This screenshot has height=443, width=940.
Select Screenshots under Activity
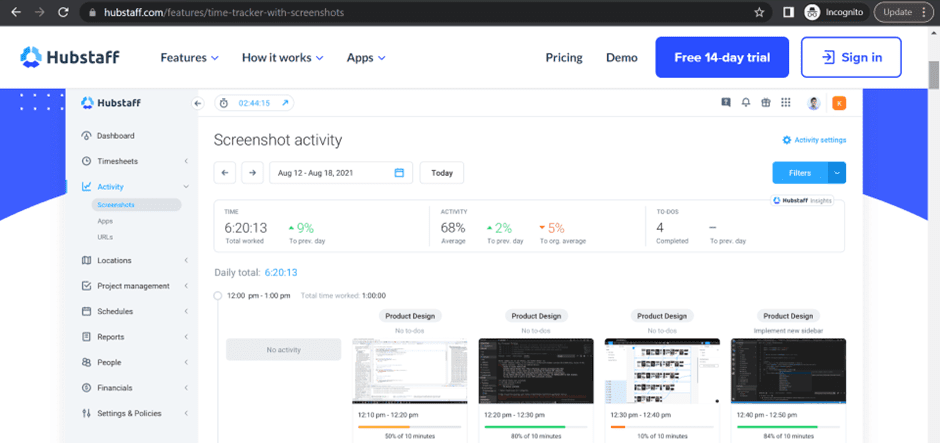point(136,205)
